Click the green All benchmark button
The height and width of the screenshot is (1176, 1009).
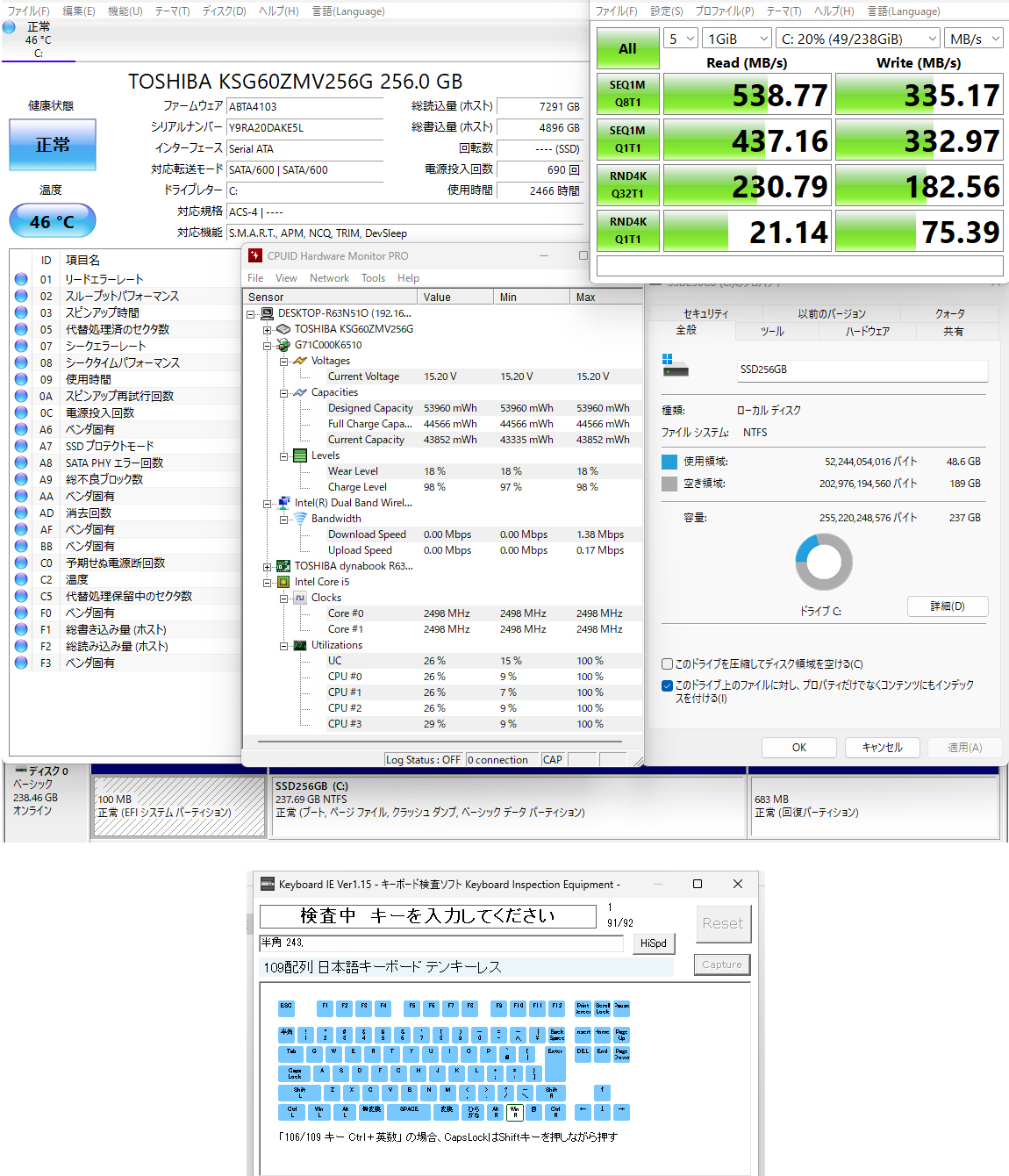pos(627,48)
